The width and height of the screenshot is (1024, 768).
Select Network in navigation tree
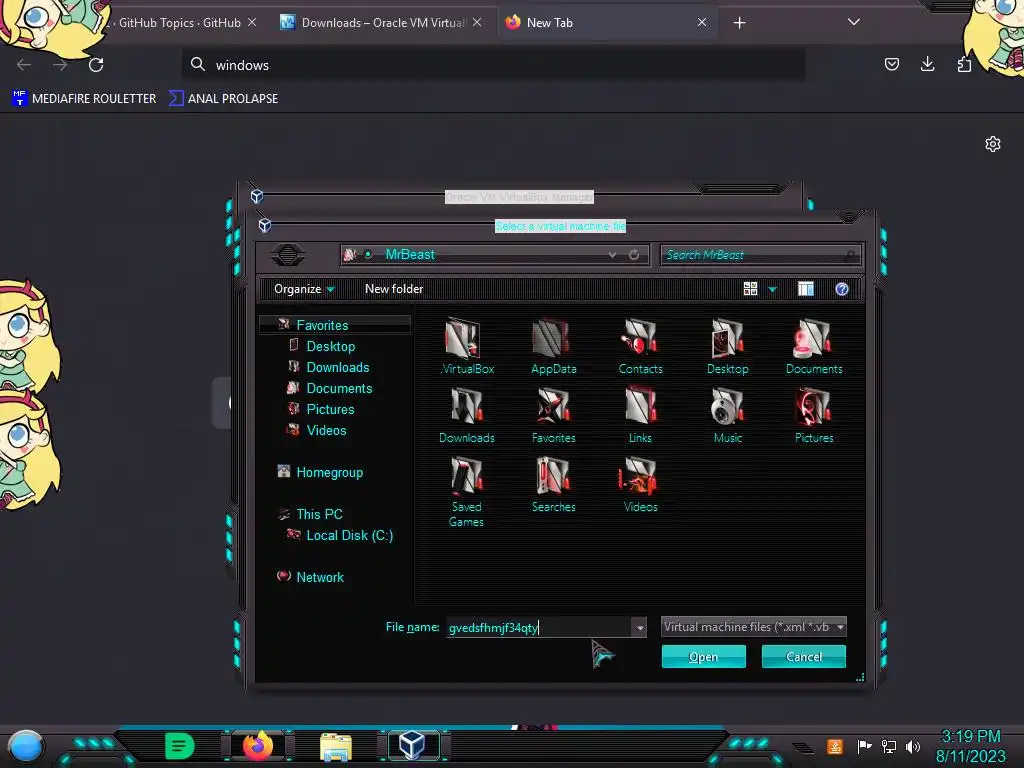point(319,577)
